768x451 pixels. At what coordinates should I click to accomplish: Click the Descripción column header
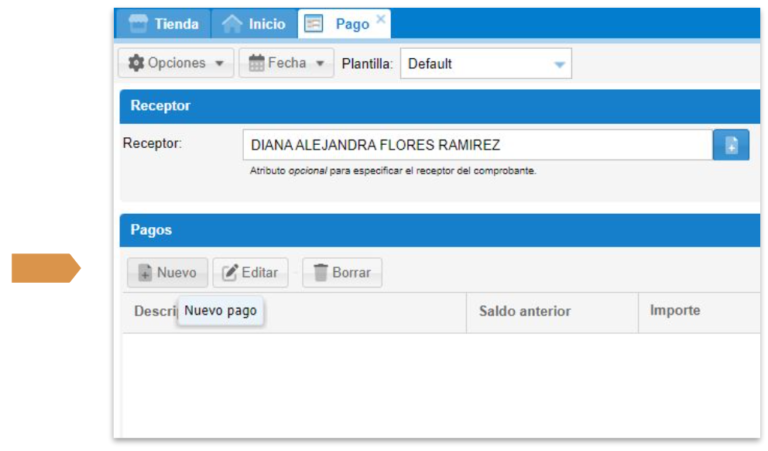(x=148, y=311)
